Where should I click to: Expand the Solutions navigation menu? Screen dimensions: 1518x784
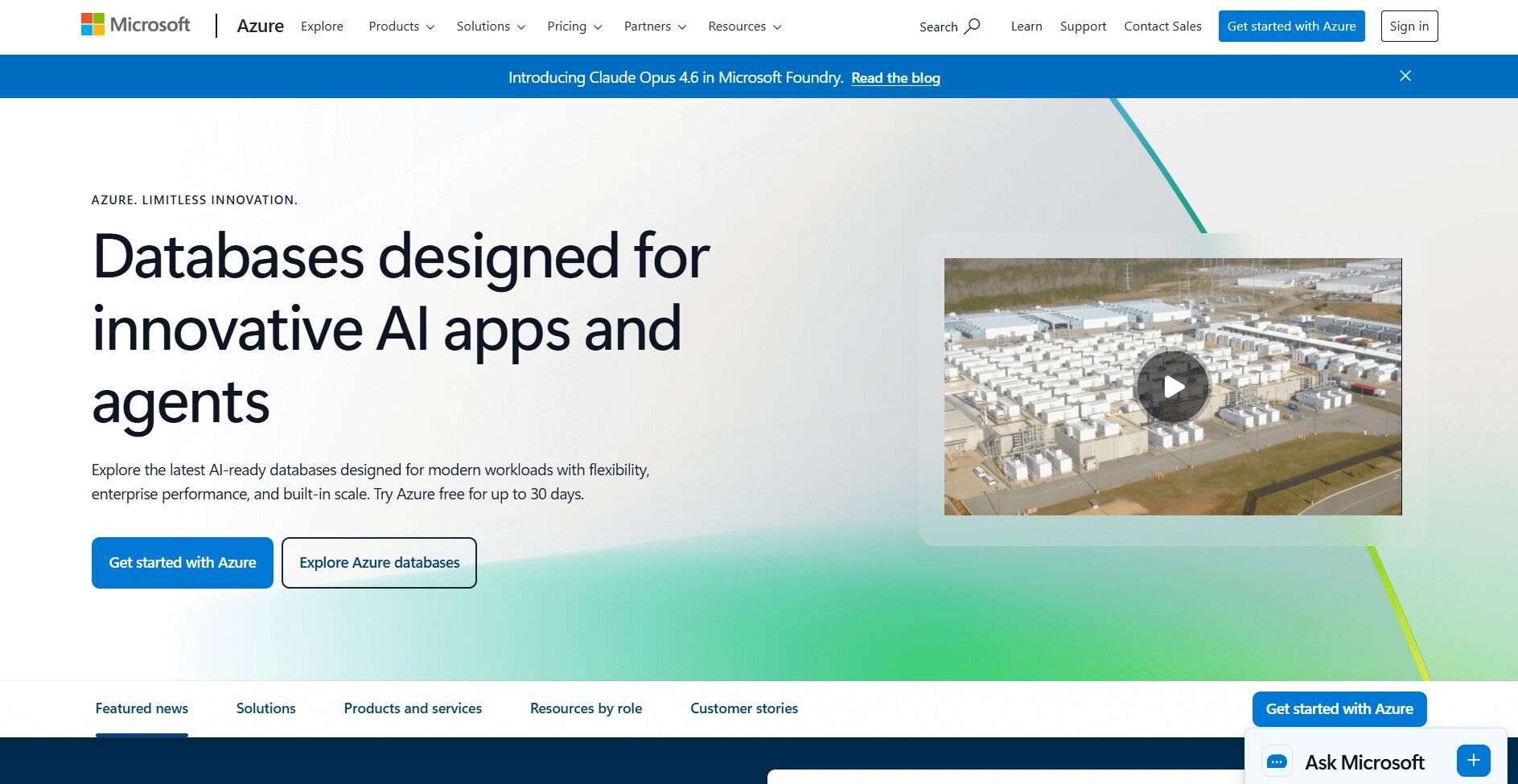[491, 27]
